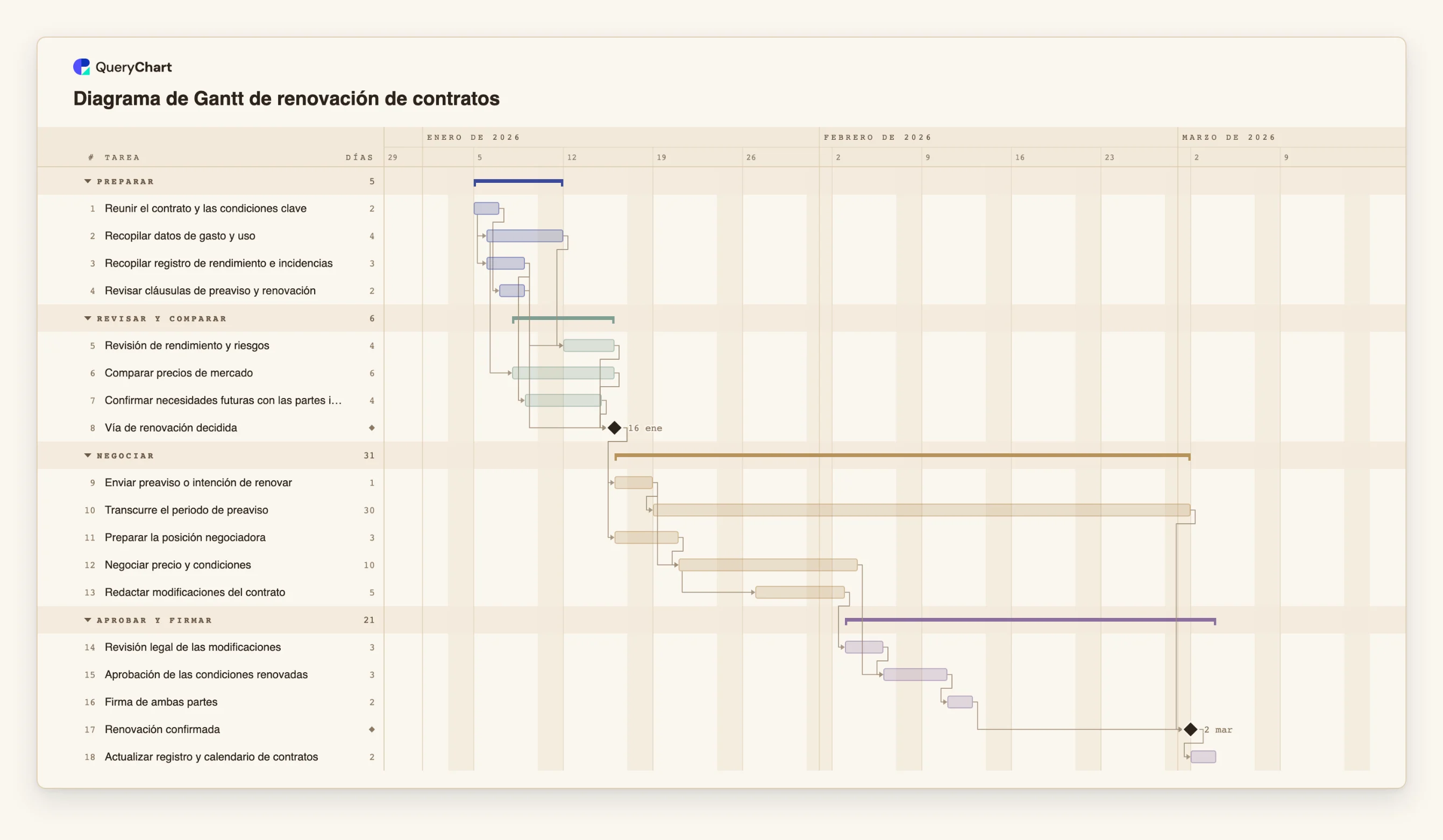Click the MARZO DE 2026 month header

pos(1229,138)
